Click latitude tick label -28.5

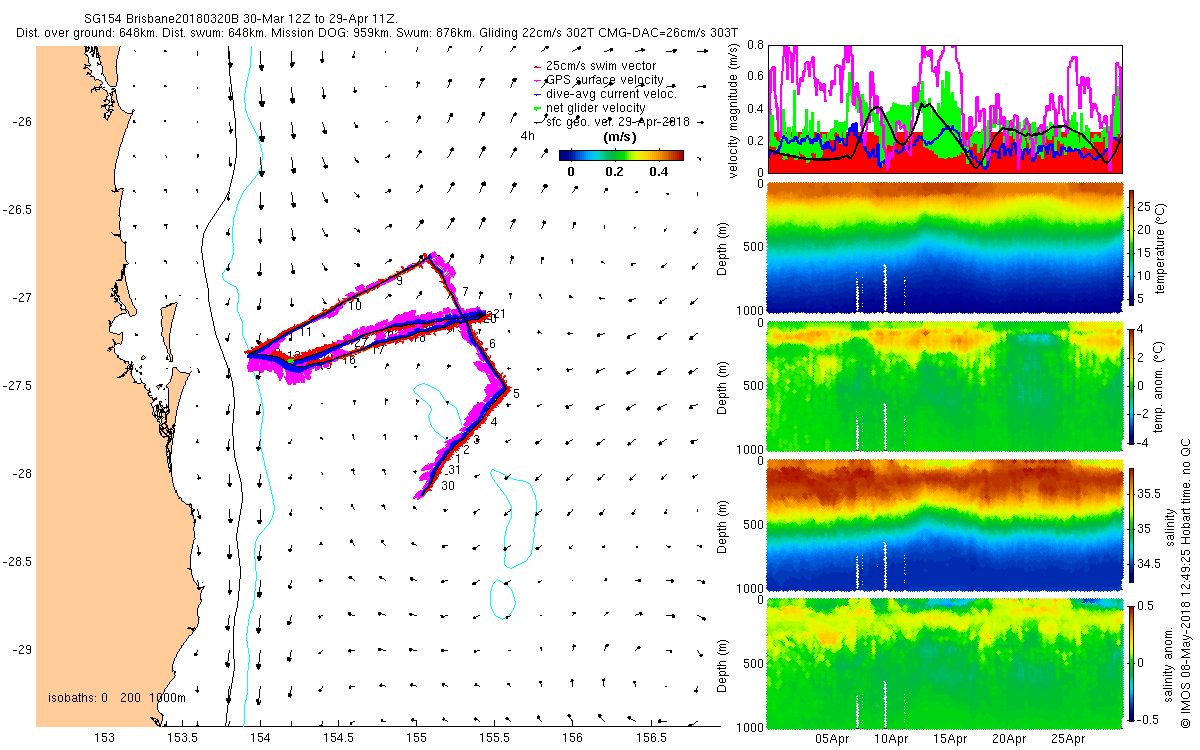tap(18, 562)
